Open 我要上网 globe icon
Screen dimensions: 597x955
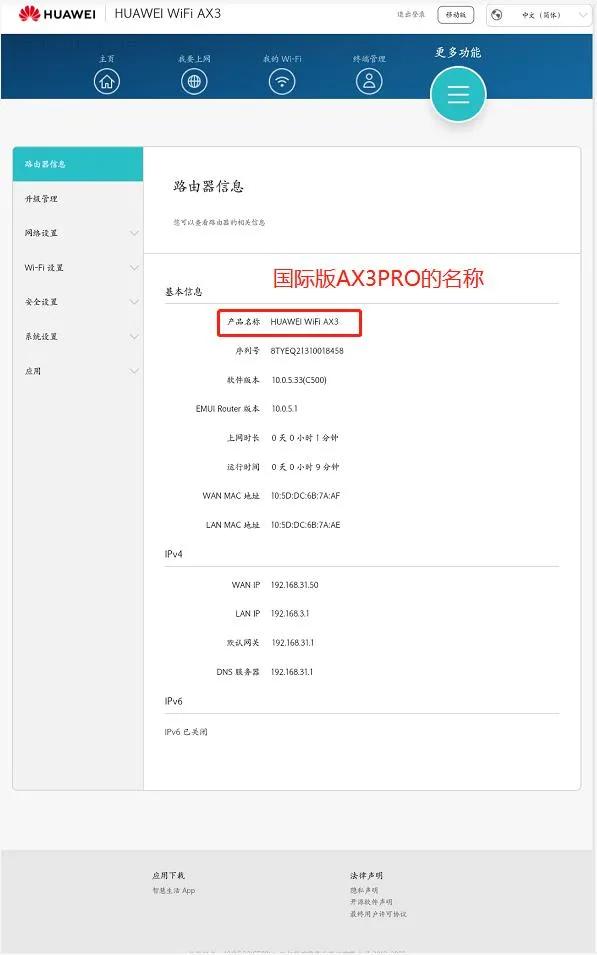[194, 81]
